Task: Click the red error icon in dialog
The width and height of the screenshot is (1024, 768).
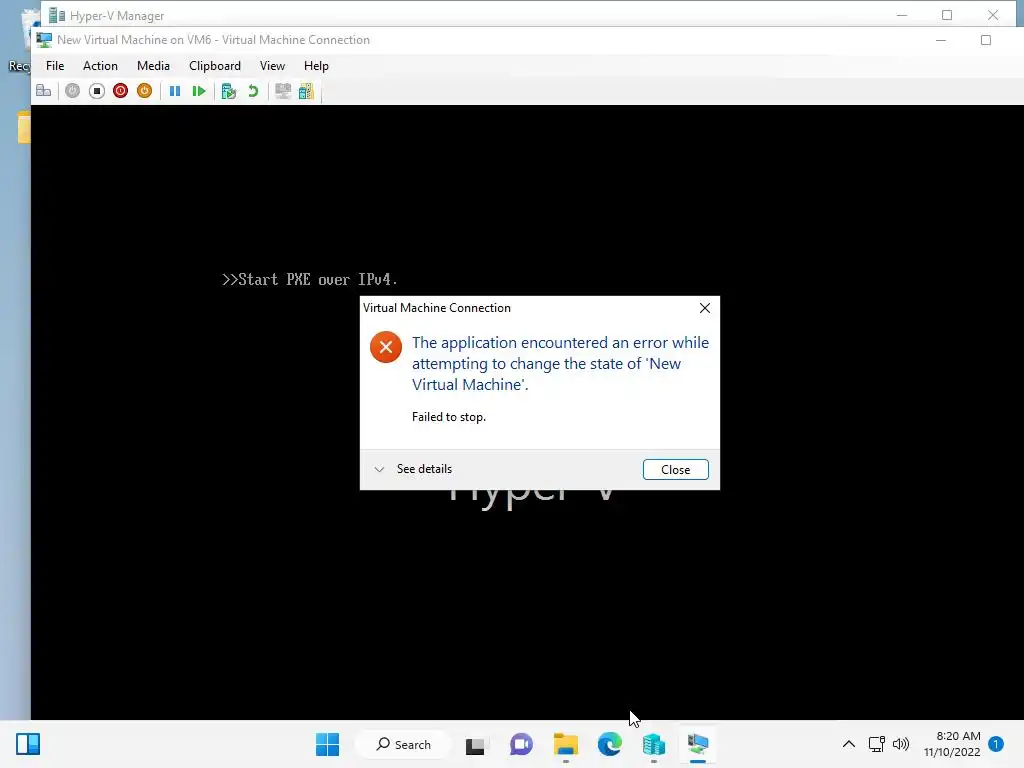Action: tap(386, 347)
